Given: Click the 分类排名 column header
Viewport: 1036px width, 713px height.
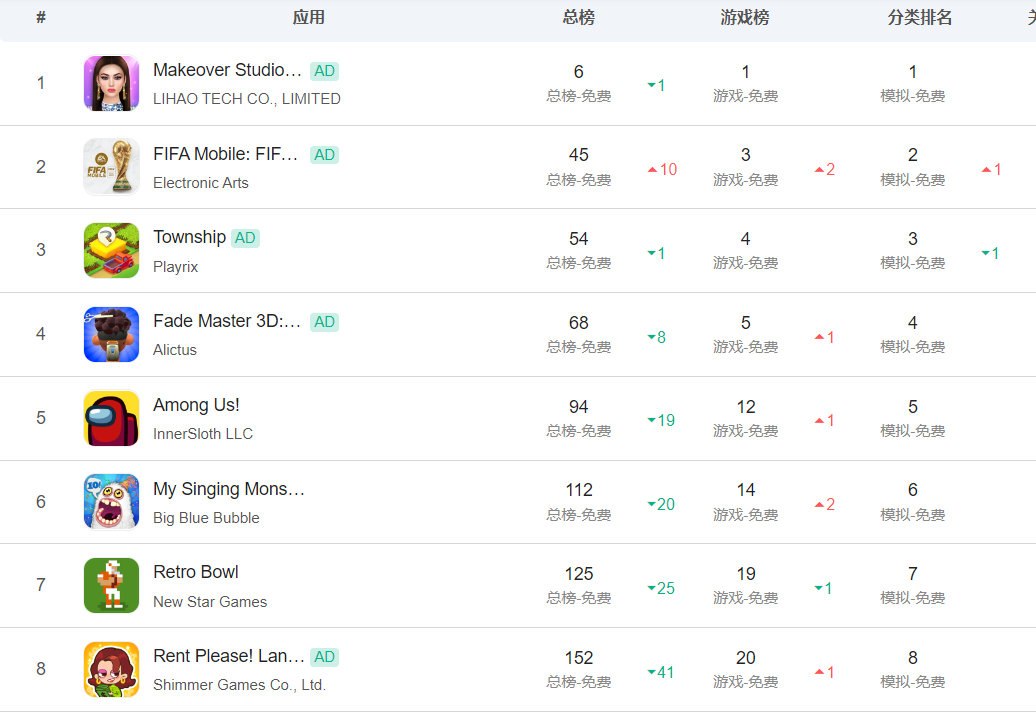Looking at the screenshot, I should pyautogui.click(x=920, y=18).
